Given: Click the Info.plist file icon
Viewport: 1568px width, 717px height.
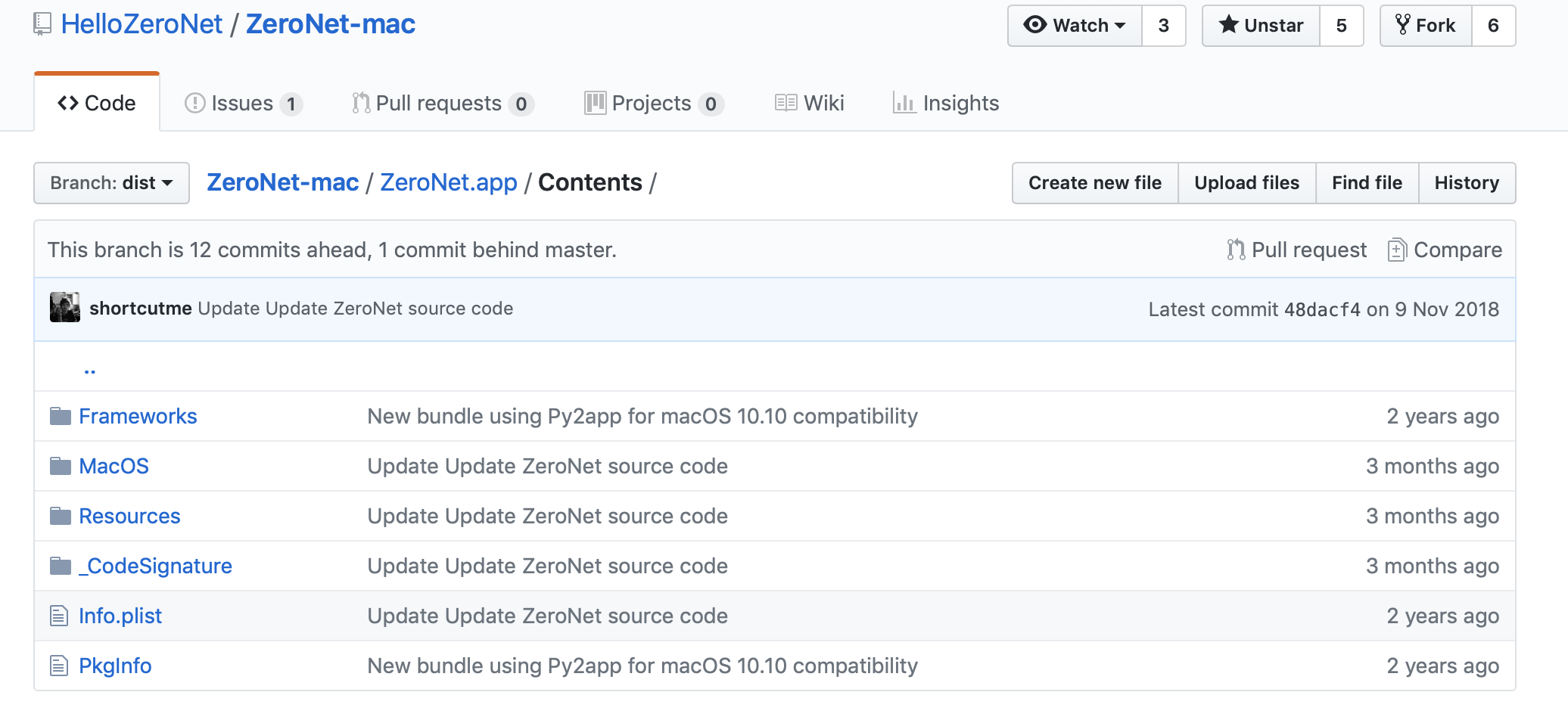Looking at the screenshot, I should pyautogui.click(x=60, y=616).
